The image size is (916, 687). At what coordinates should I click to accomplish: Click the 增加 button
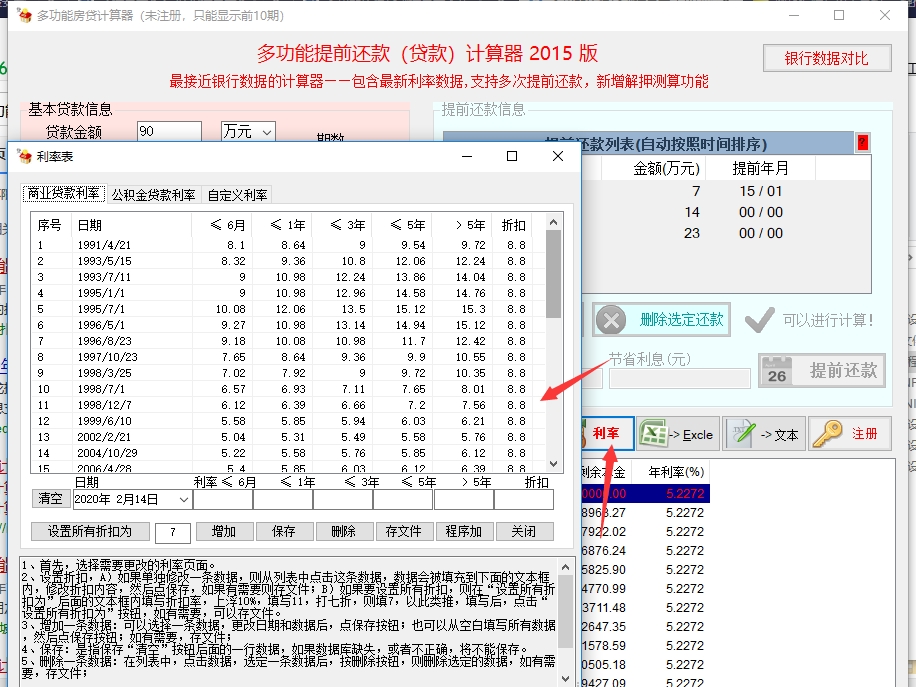224,532
